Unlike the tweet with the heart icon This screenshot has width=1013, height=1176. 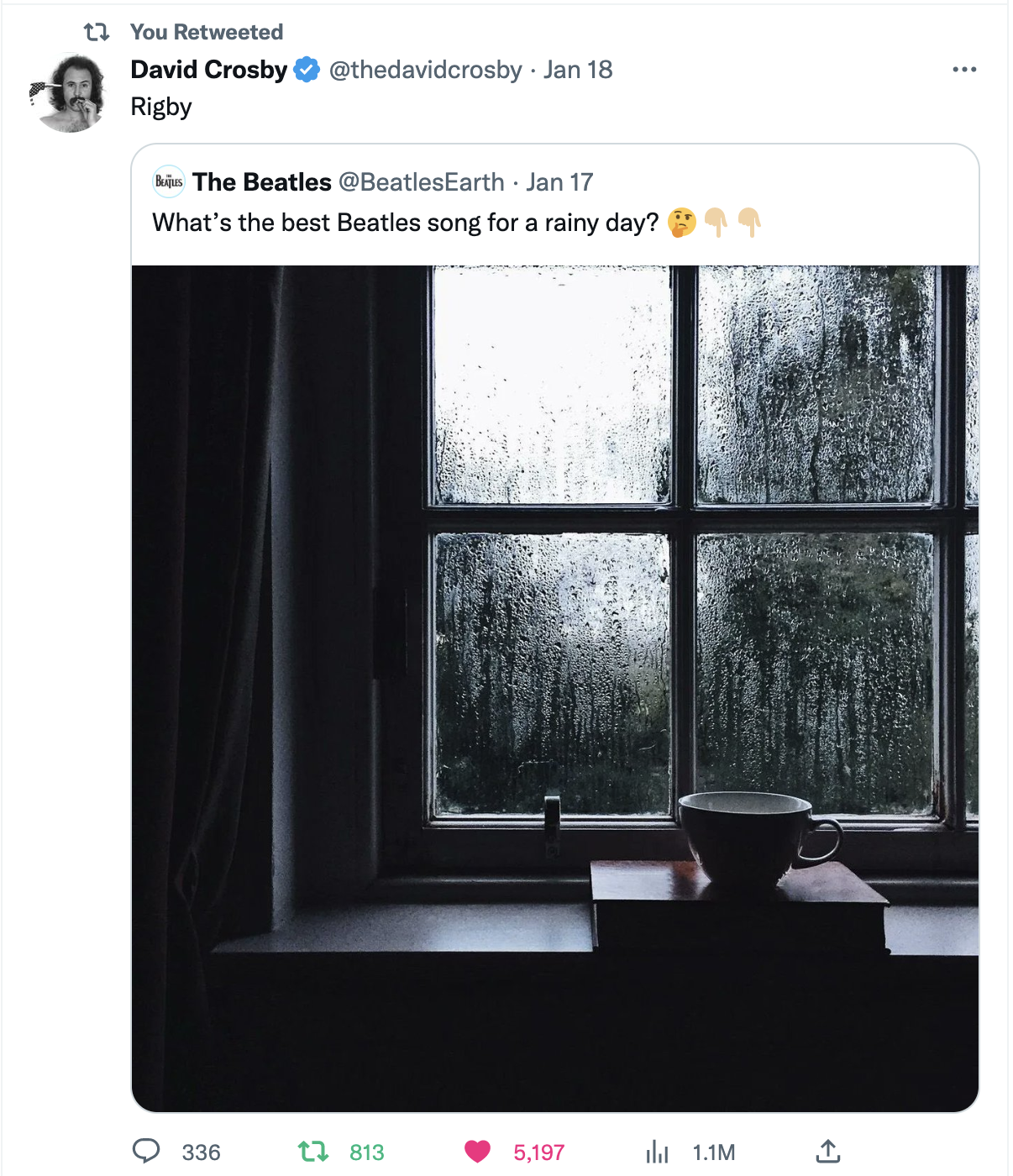tap(477, 1151)
